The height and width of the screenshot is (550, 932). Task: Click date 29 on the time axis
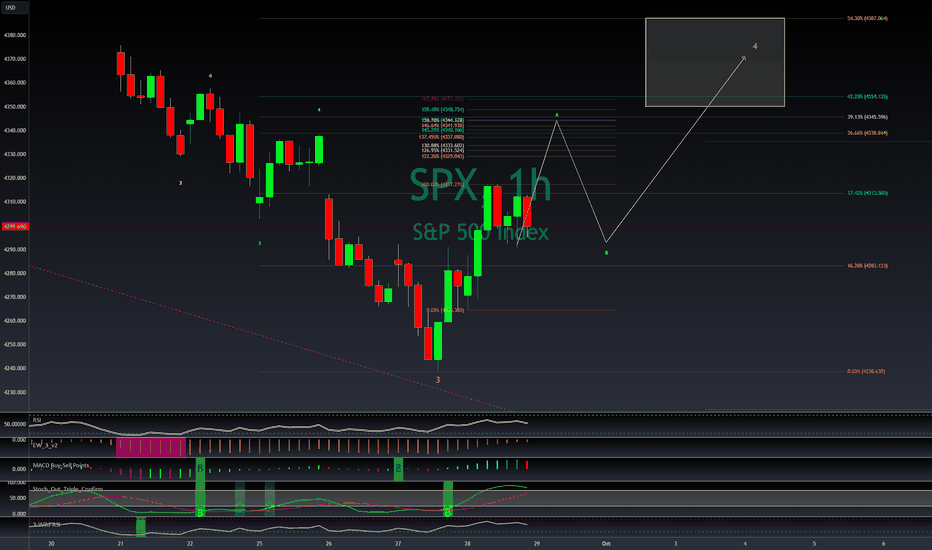click(x=537, y=543)
